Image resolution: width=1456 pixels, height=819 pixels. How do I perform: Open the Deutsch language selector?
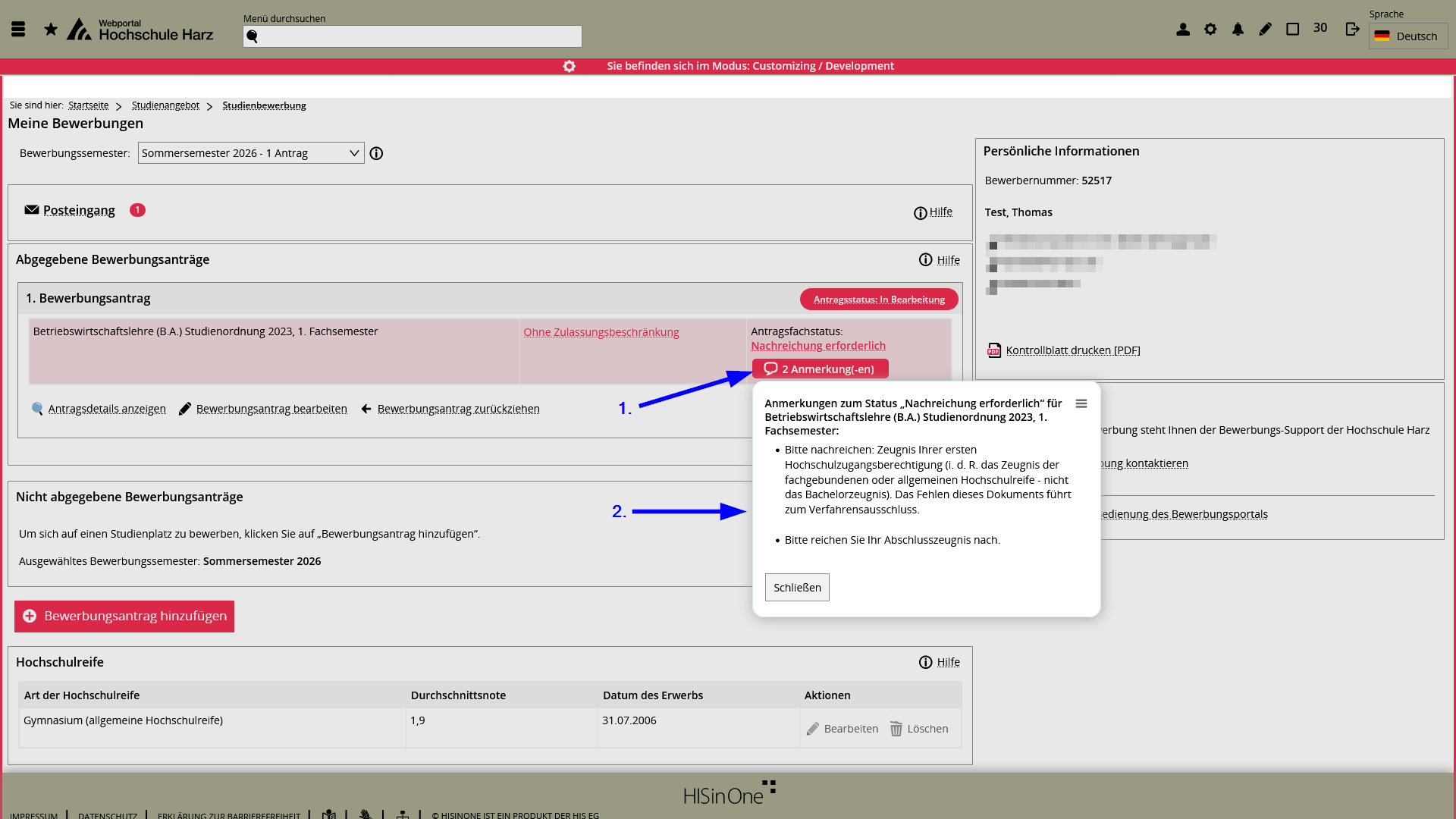tap(1408, 36)
